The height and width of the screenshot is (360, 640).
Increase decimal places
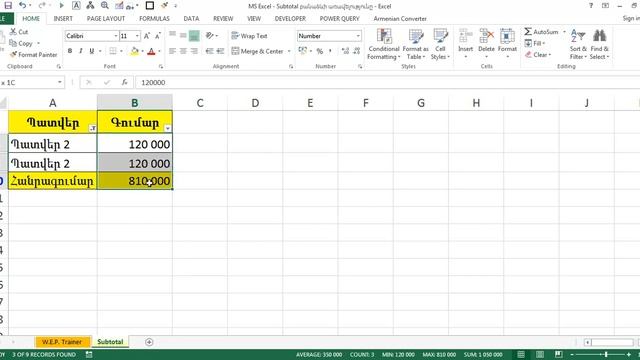[345, 51]
